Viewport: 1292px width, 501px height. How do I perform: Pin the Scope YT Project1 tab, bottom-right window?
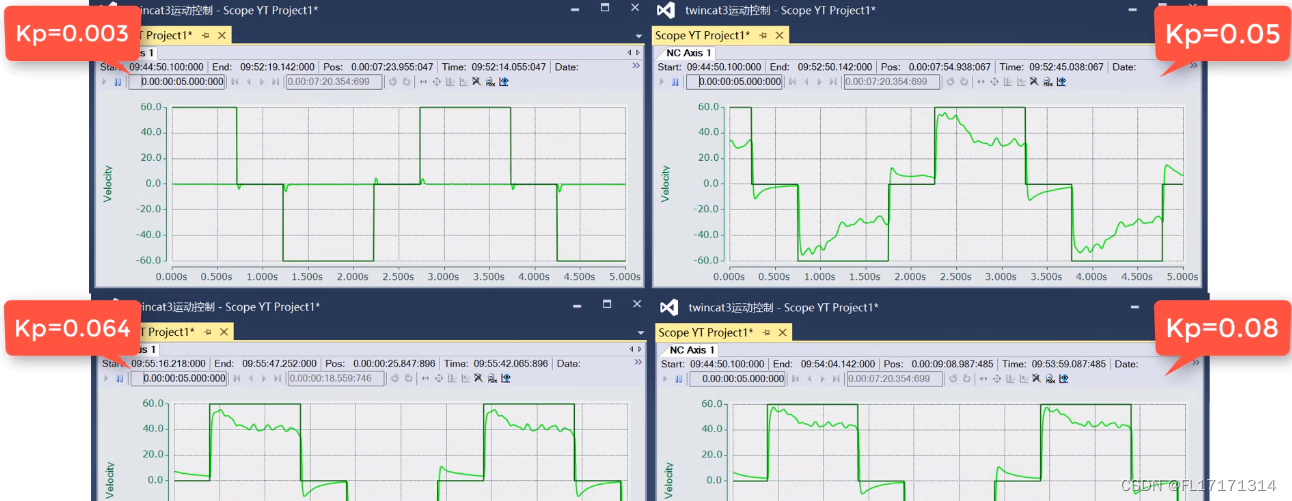(x=766, y=332)
